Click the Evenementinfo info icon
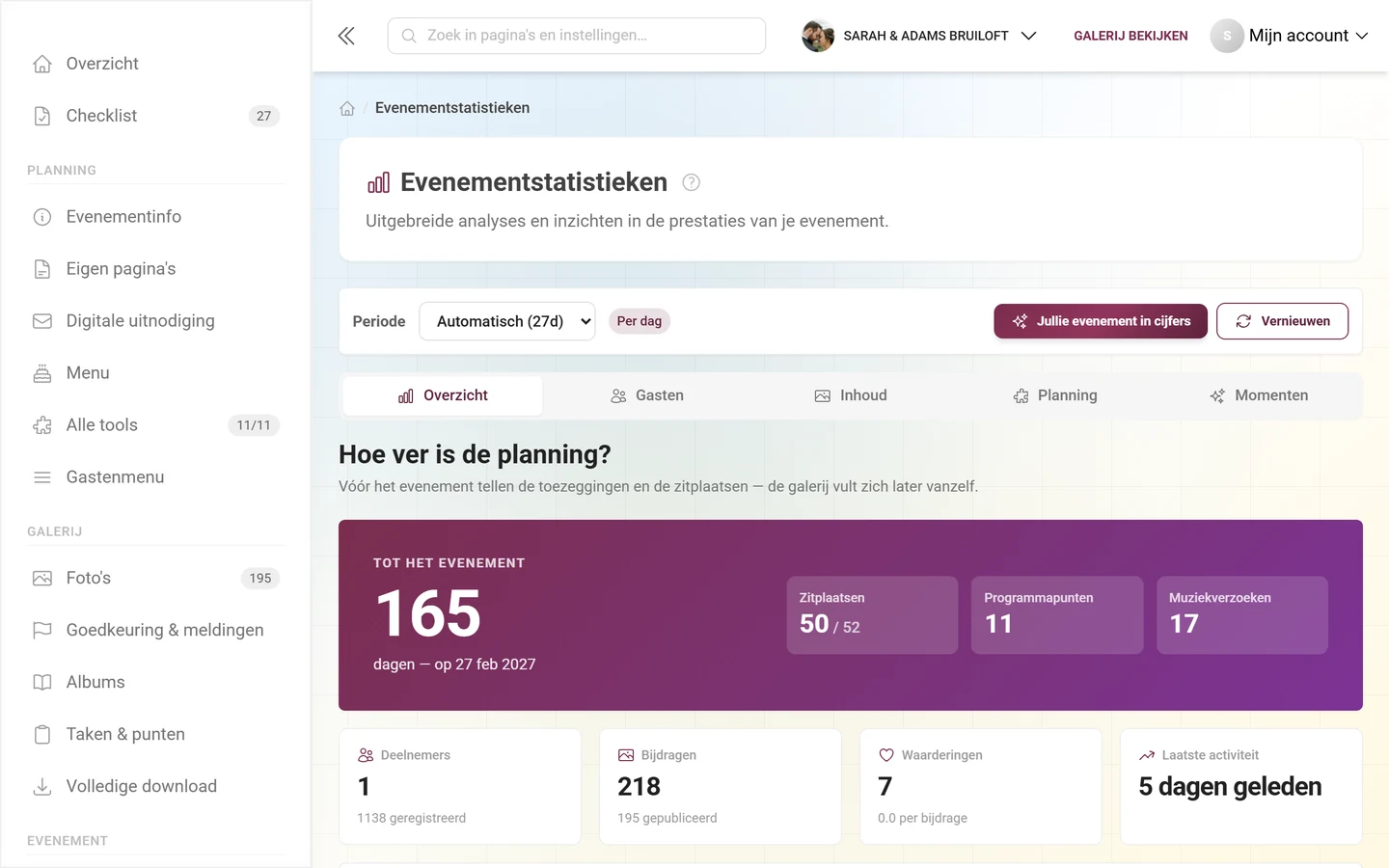Screen dimensions: 1389x868 pos(42,217)
